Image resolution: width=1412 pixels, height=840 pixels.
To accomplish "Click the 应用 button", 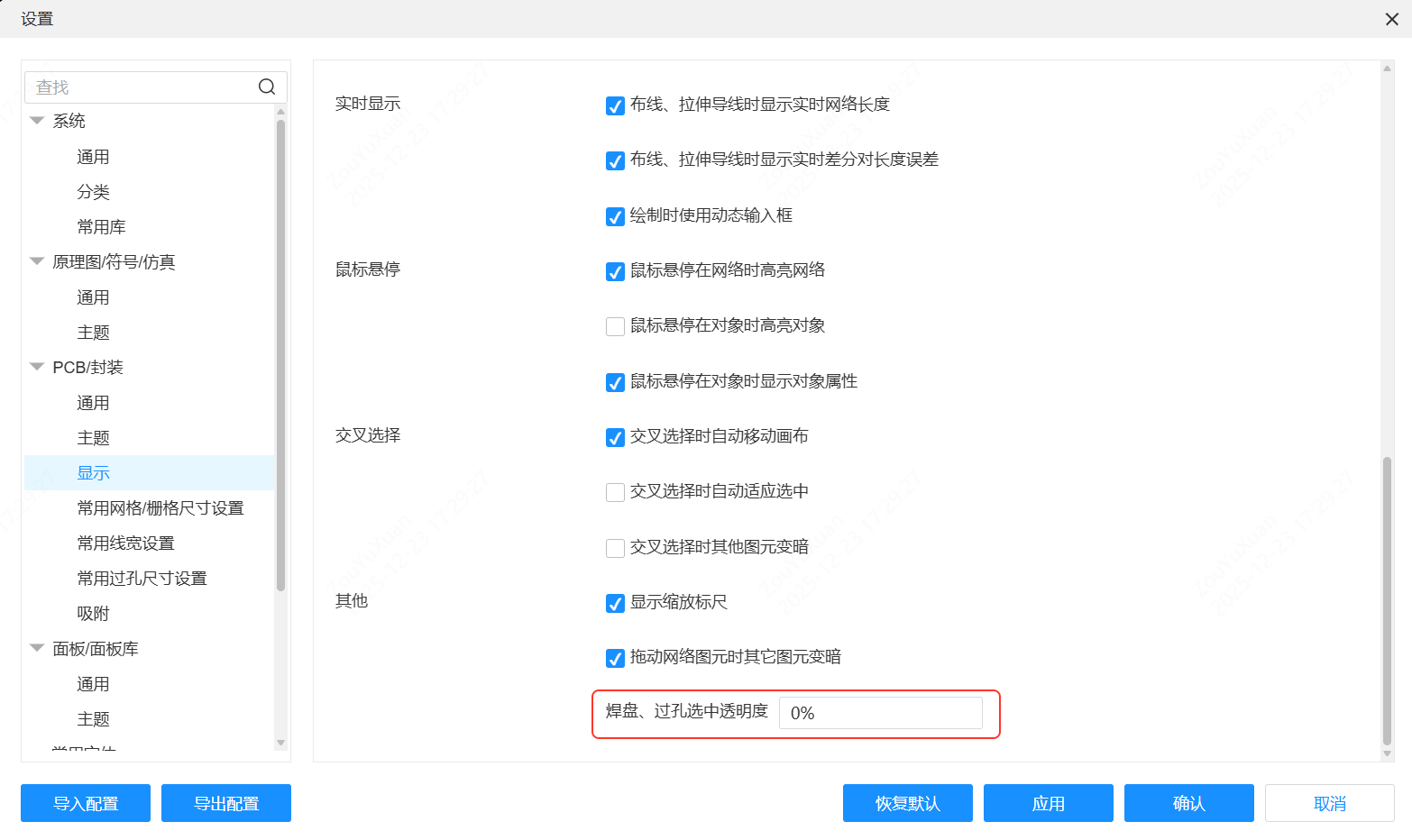I will pyautogui.click(x=1048, y=803).
